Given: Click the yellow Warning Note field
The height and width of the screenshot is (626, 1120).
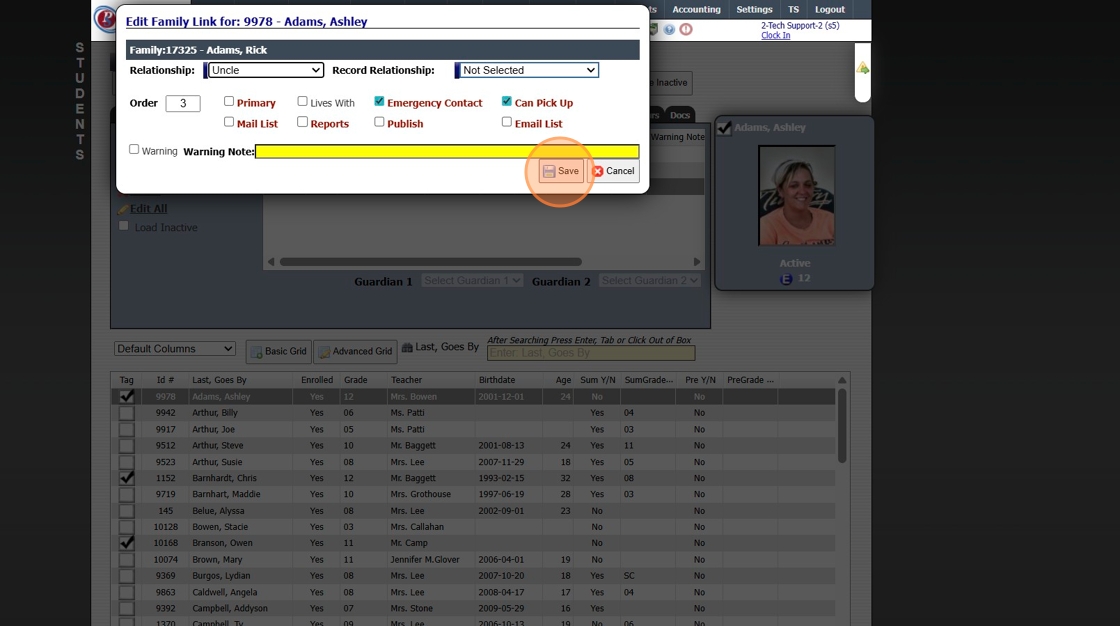Looking at the screenshot, I should [447, 151].
